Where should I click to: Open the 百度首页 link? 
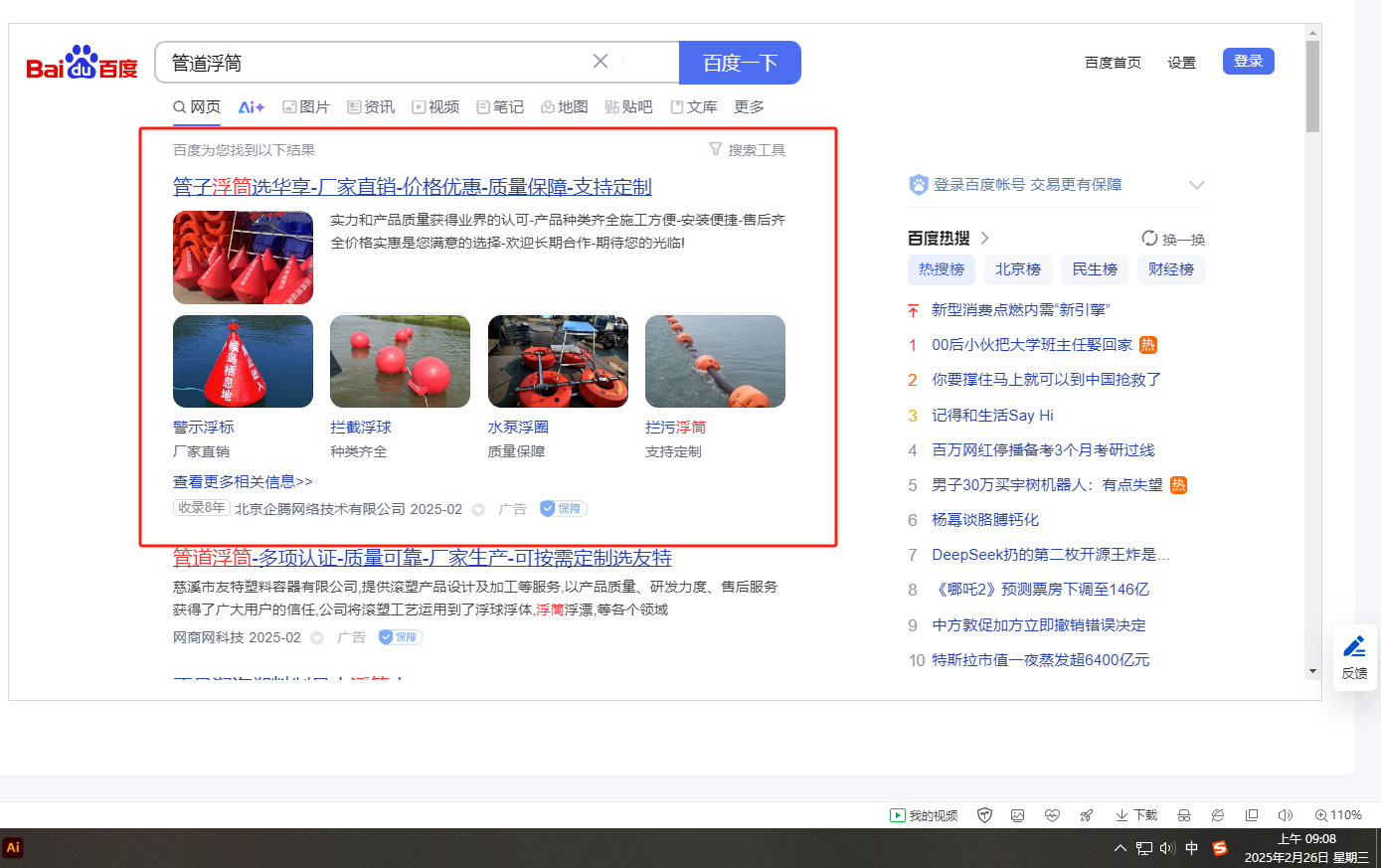click(x=1113, y=63)
